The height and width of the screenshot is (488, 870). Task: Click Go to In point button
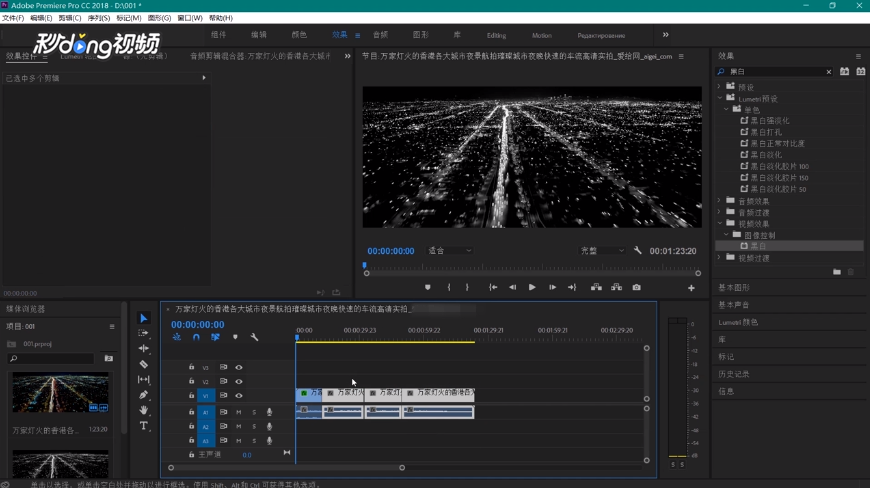(493, 287)
